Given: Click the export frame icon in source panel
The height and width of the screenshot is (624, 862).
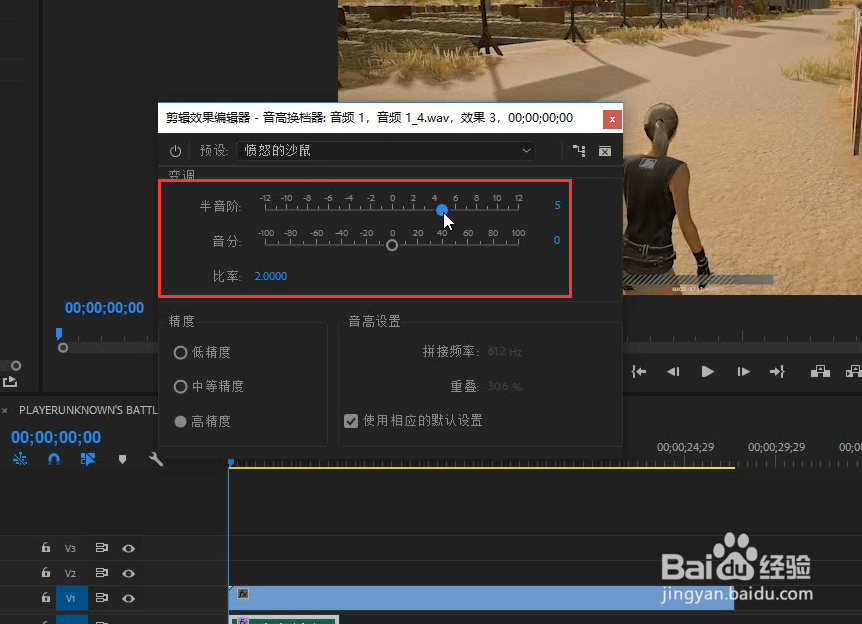Looking at the screenshot, I should click(x=10, y=381).
